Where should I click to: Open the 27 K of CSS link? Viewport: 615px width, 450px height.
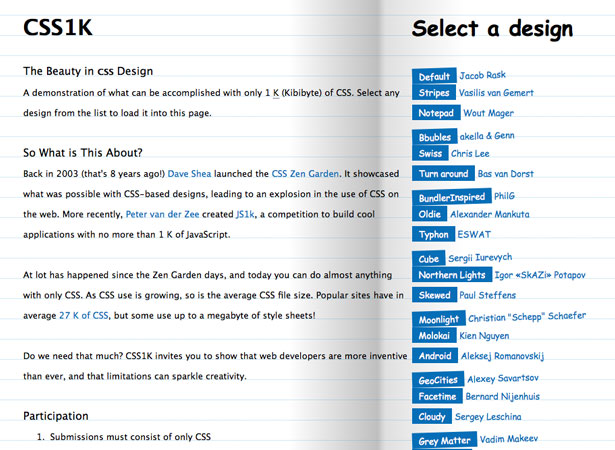[x=84, y=315]
